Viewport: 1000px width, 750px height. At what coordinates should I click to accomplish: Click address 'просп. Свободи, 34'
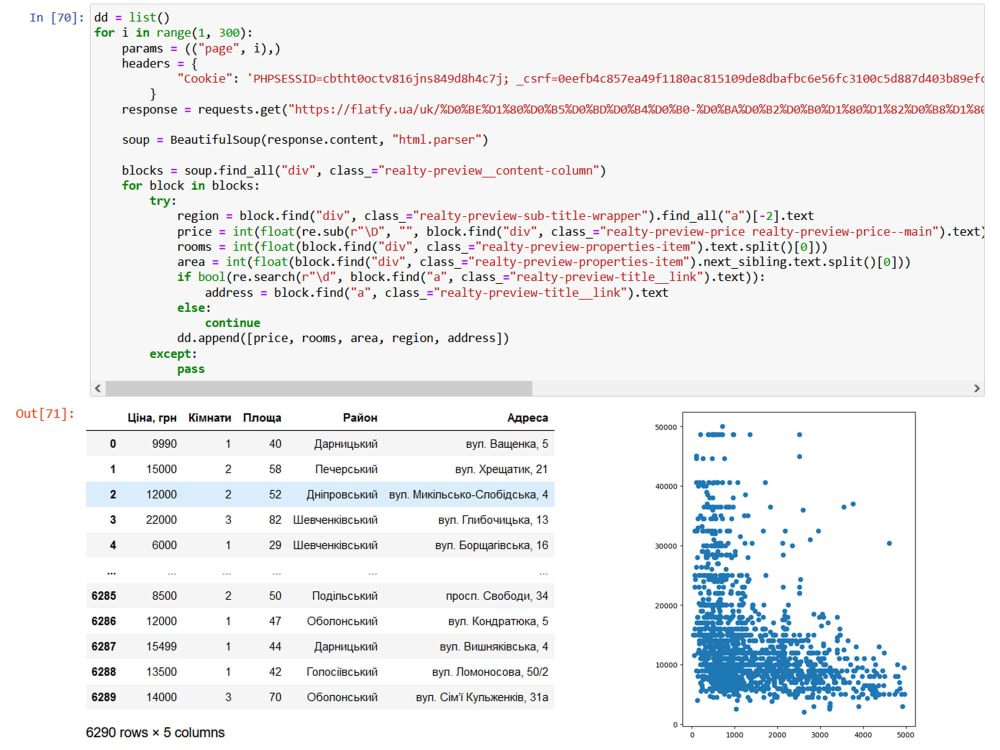click(x=497, y=596)
